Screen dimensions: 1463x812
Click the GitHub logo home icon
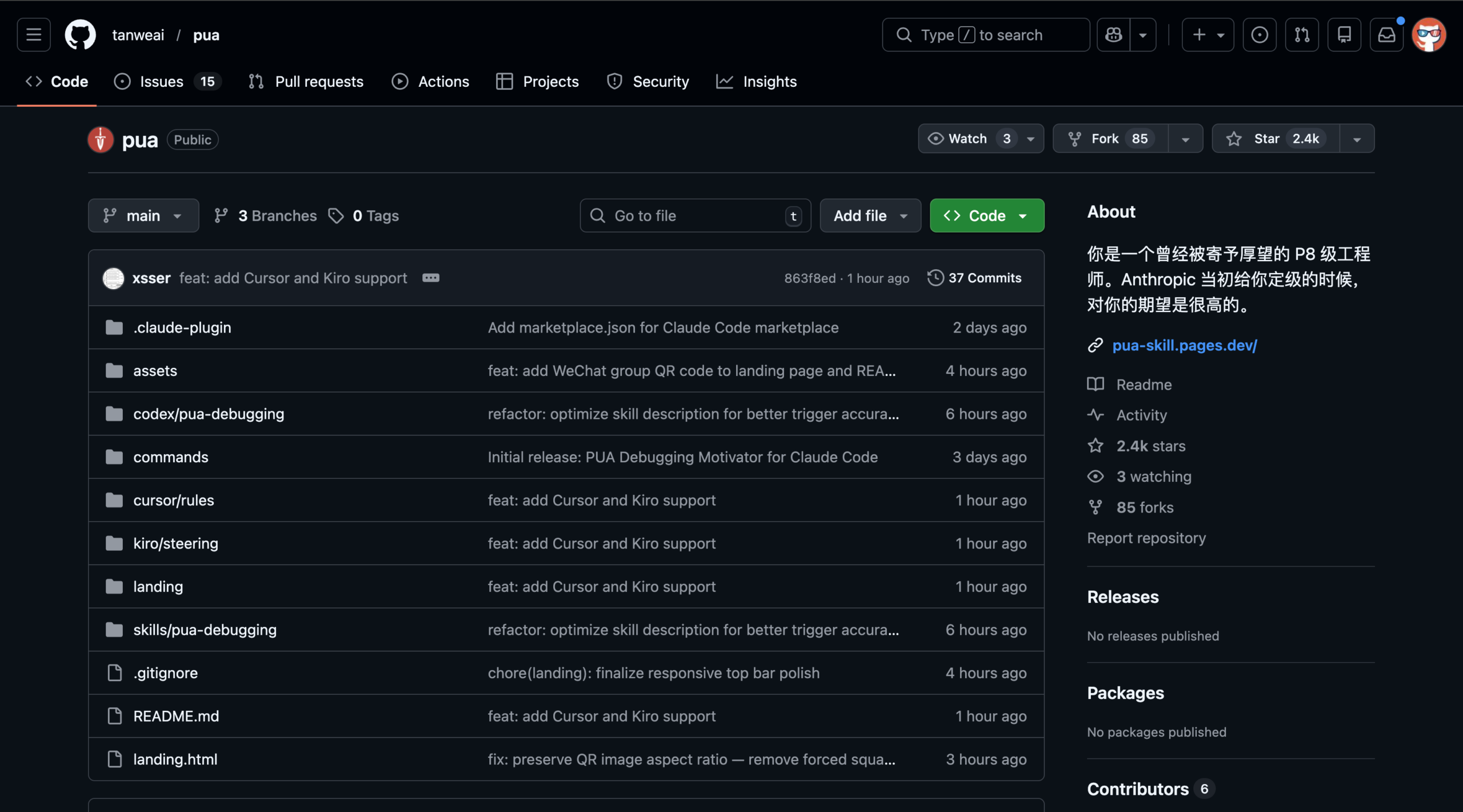click(80, 35)
